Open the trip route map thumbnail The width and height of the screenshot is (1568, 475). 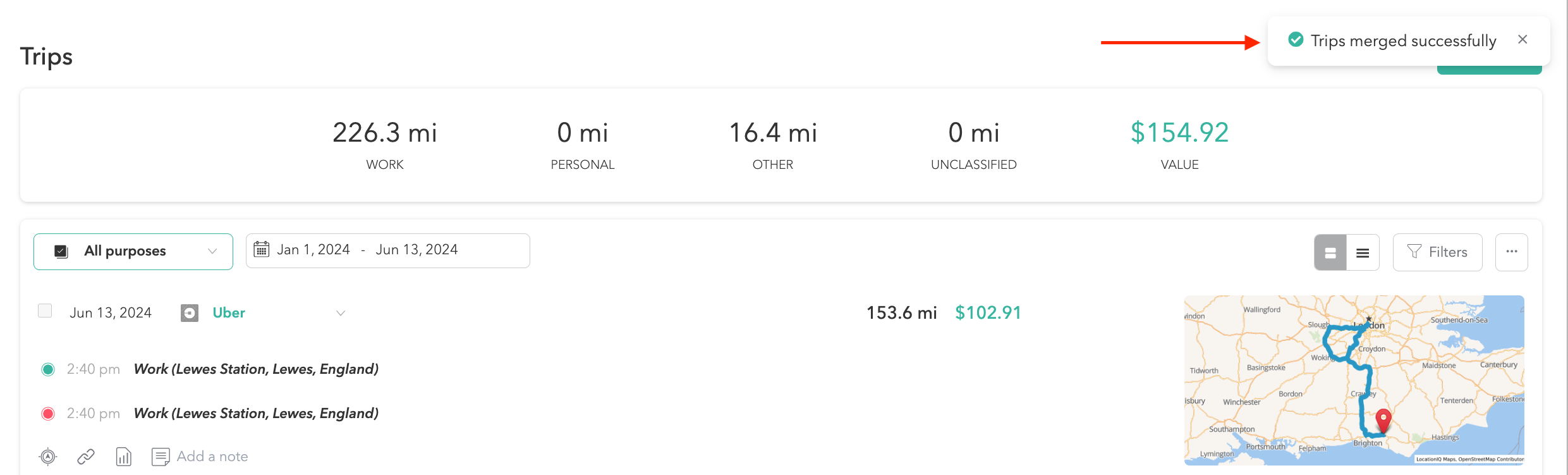[1354, 380]
